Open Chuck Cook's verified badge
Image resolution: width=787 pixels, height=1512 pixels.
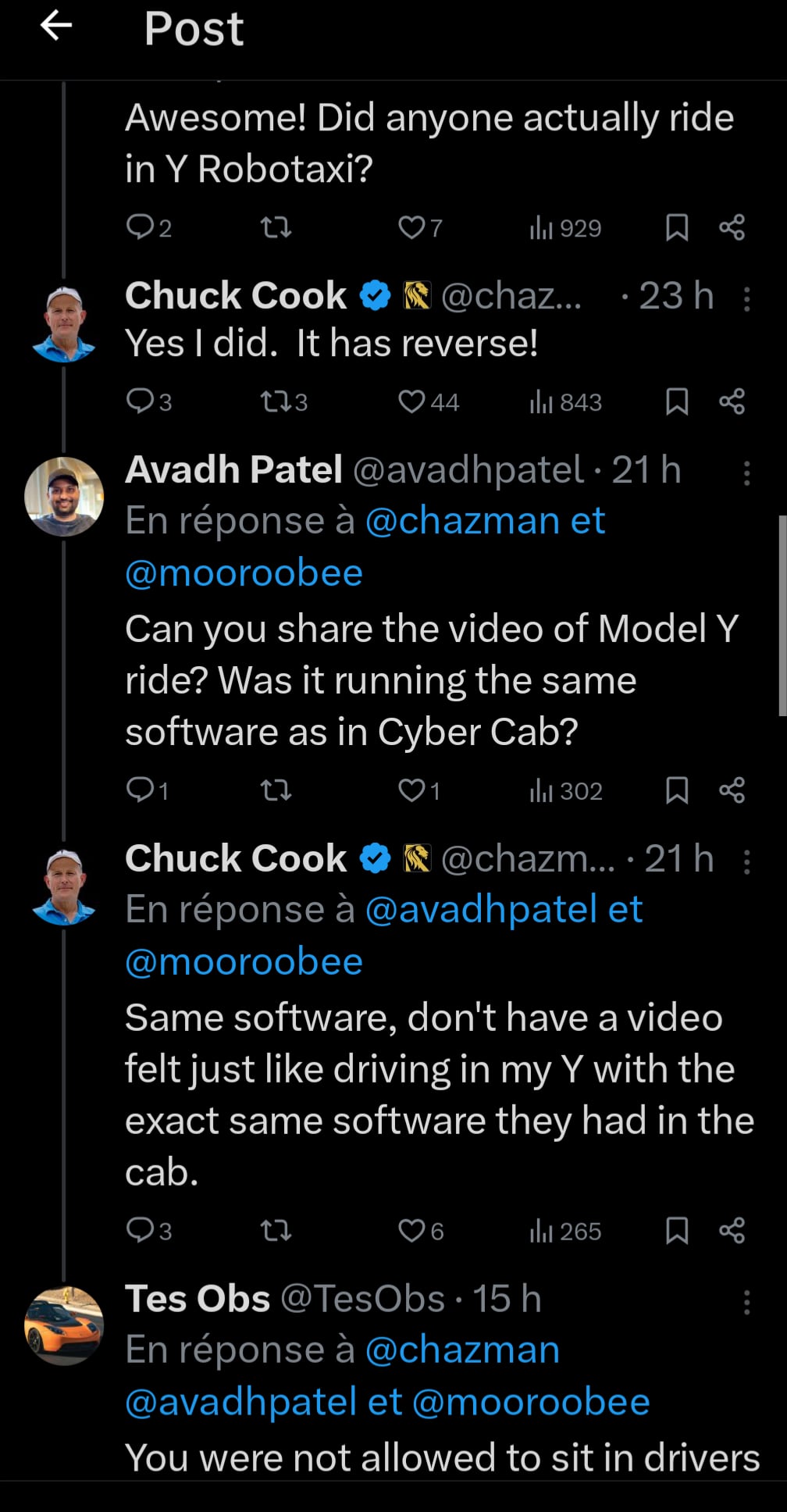(375, 296)
